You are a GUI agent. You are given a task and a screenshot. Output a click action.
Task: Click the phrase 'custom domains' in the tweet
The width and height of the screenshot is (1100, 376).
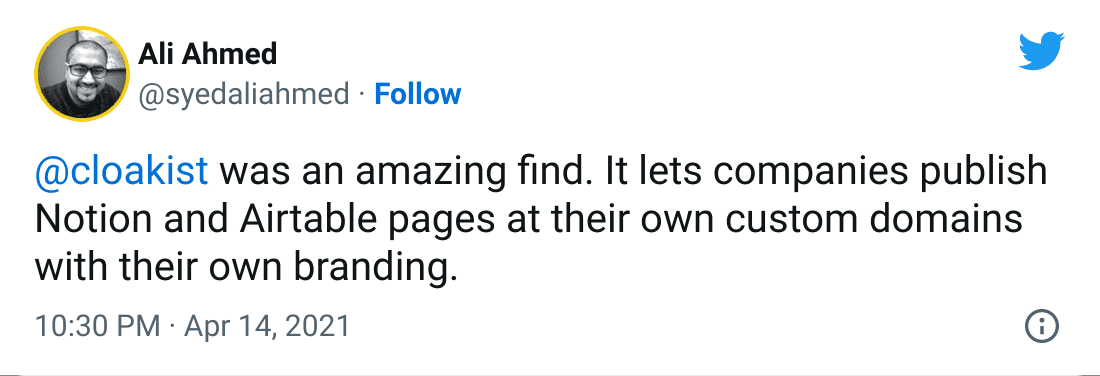pos(874,220)
